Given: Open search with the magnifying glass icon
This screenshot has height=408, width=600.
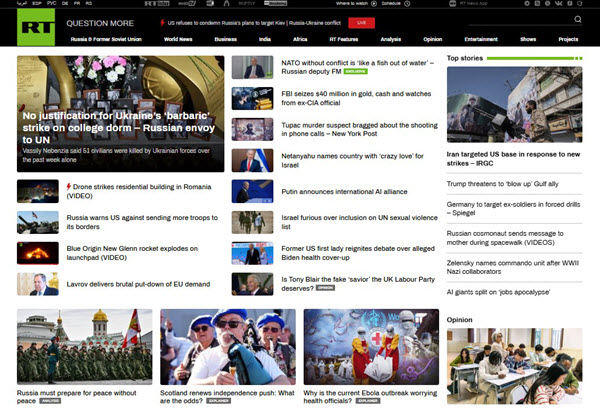Looking at the screenshot, I should [x=578, y=19].
